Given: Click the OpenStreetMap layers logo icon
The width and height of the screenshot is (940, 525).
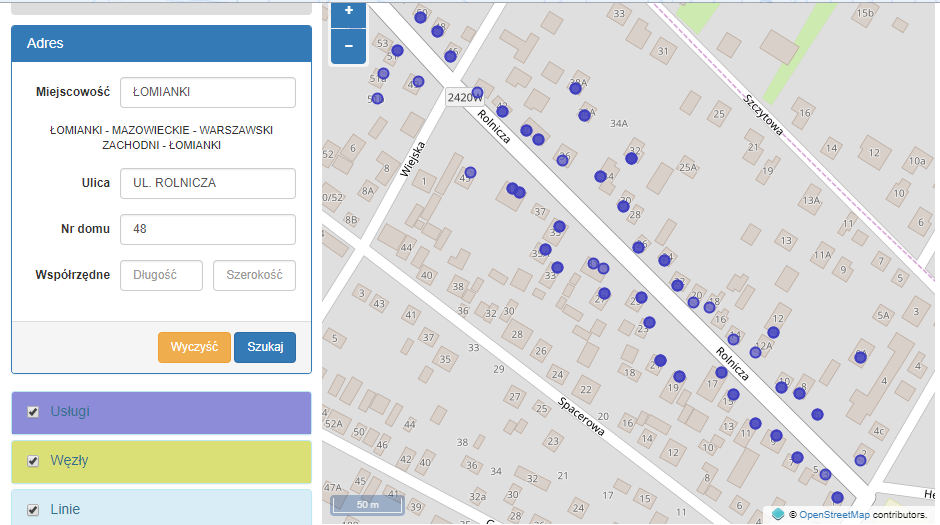Looking at the screenshot, I should [777, 514].
